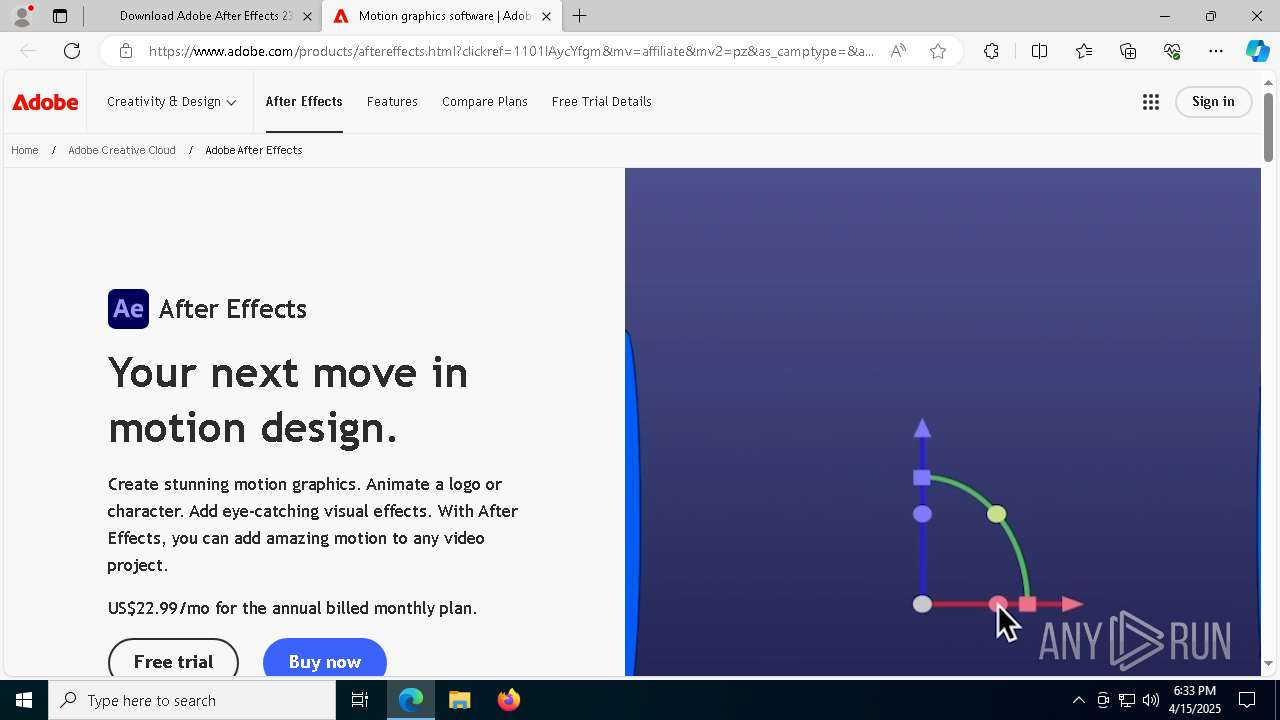Open the taskbar clock and date
Screen dimensions: 1280x720
click(x=1195, y=700)
